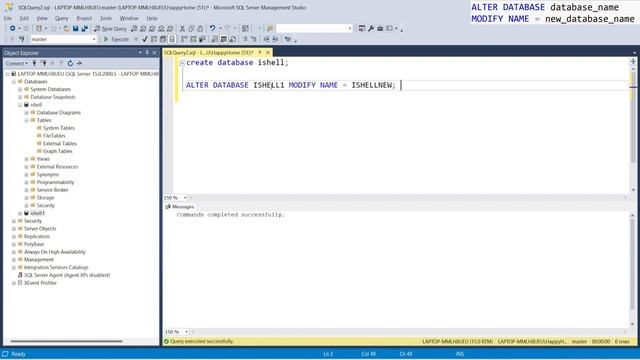Screen dimensions: 640x360
Task: Collapse the Databases tree node
Action: (x=14, y=82)
